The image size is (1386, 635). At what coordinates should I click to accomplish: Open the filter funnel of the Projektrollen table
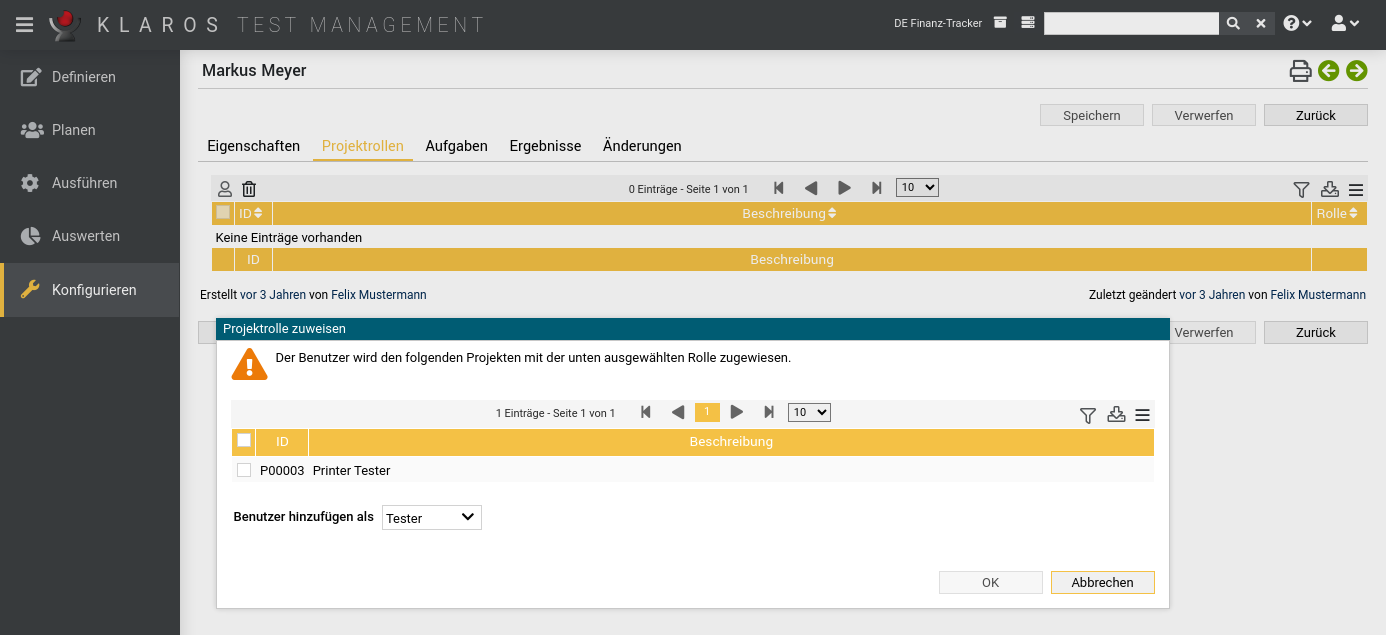1301,189
